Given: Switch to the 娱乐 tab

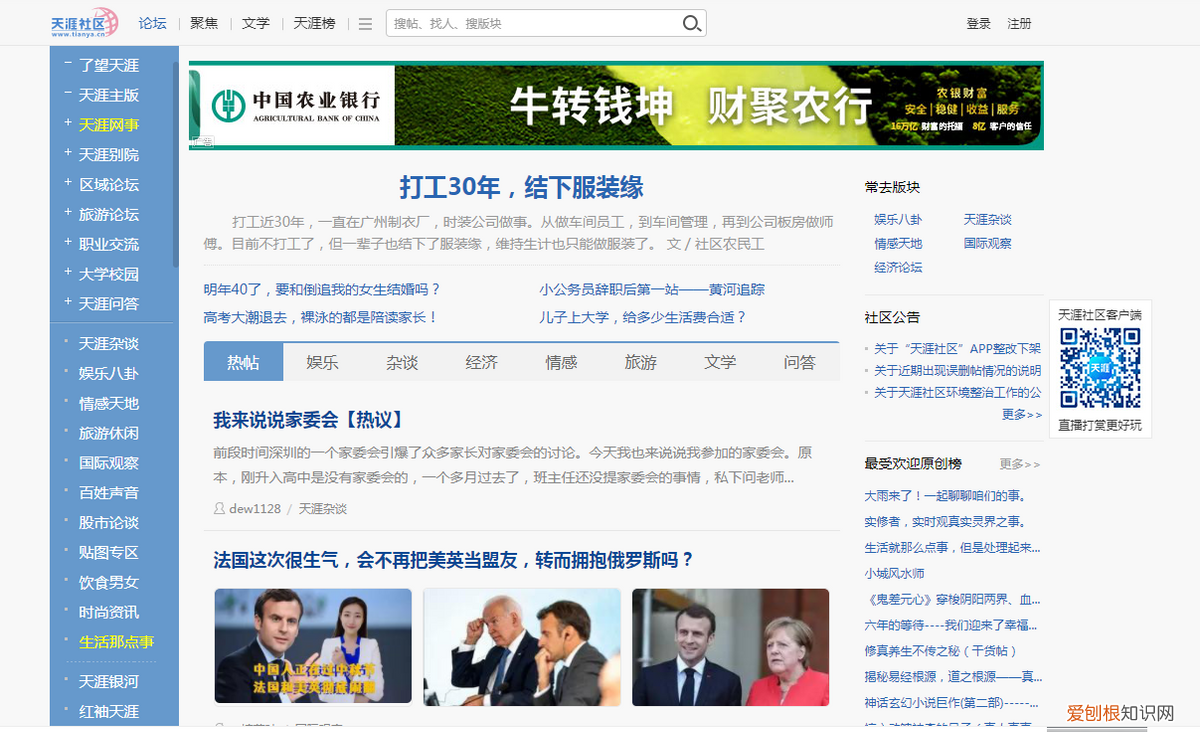Looking at the screenshot, I should (x=322, y=362).
